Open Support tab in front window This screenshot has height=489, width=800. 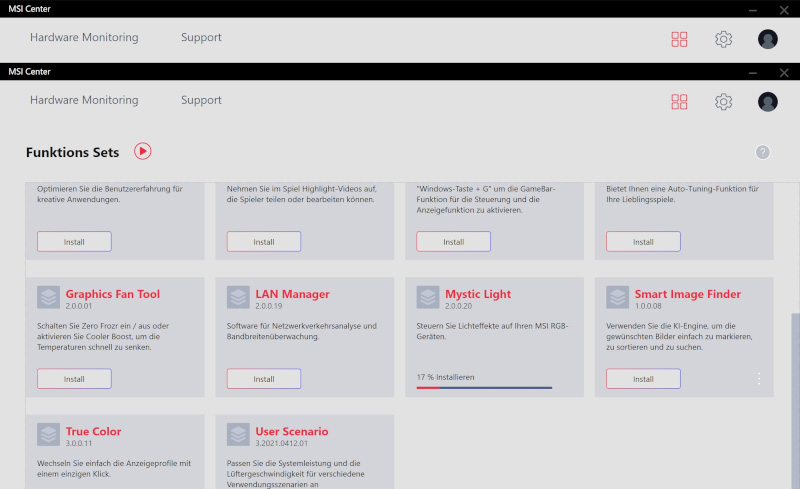tap(201, 100)
